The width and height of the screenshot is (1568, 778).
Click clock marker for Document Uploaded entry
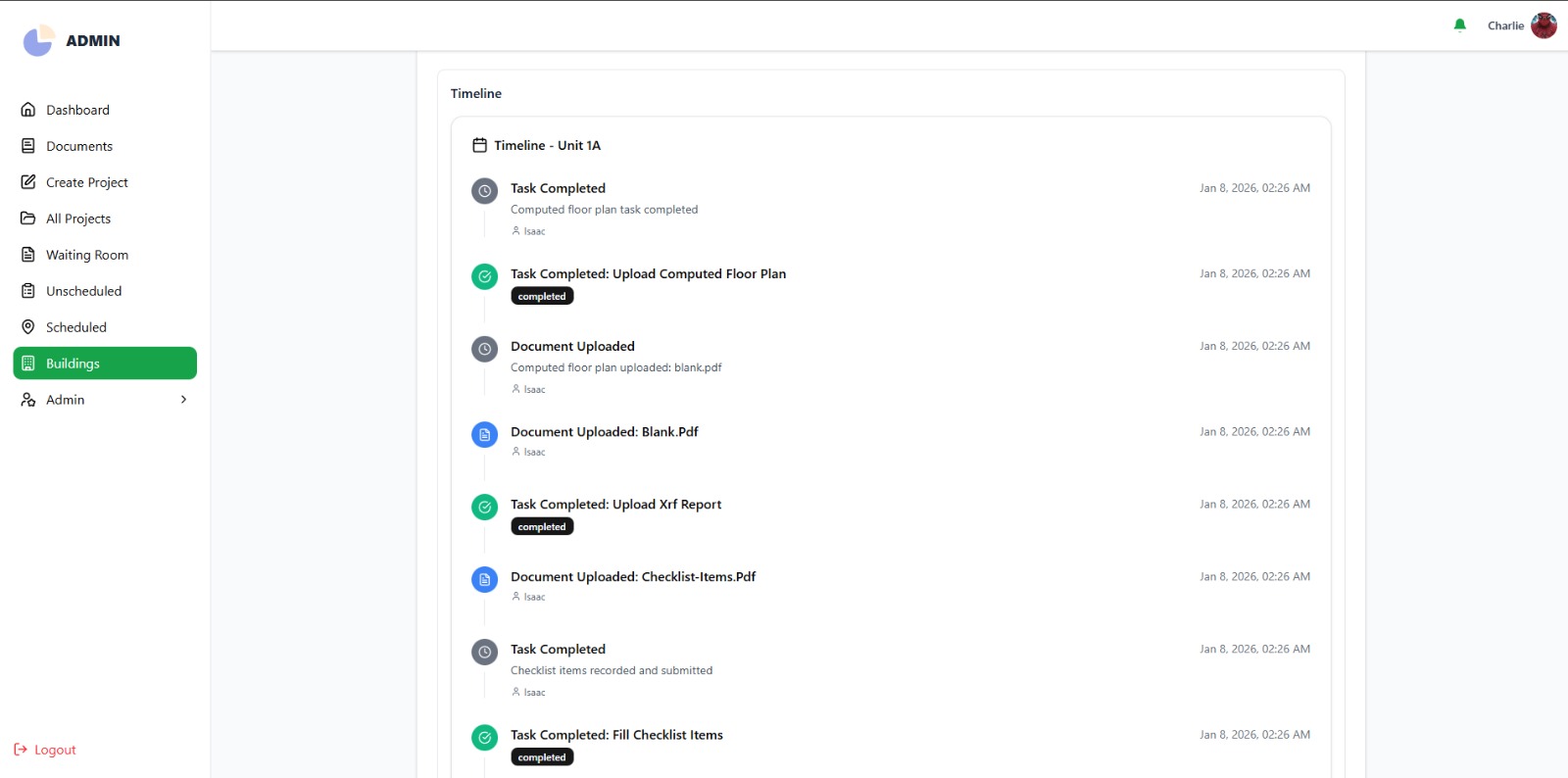484,349
